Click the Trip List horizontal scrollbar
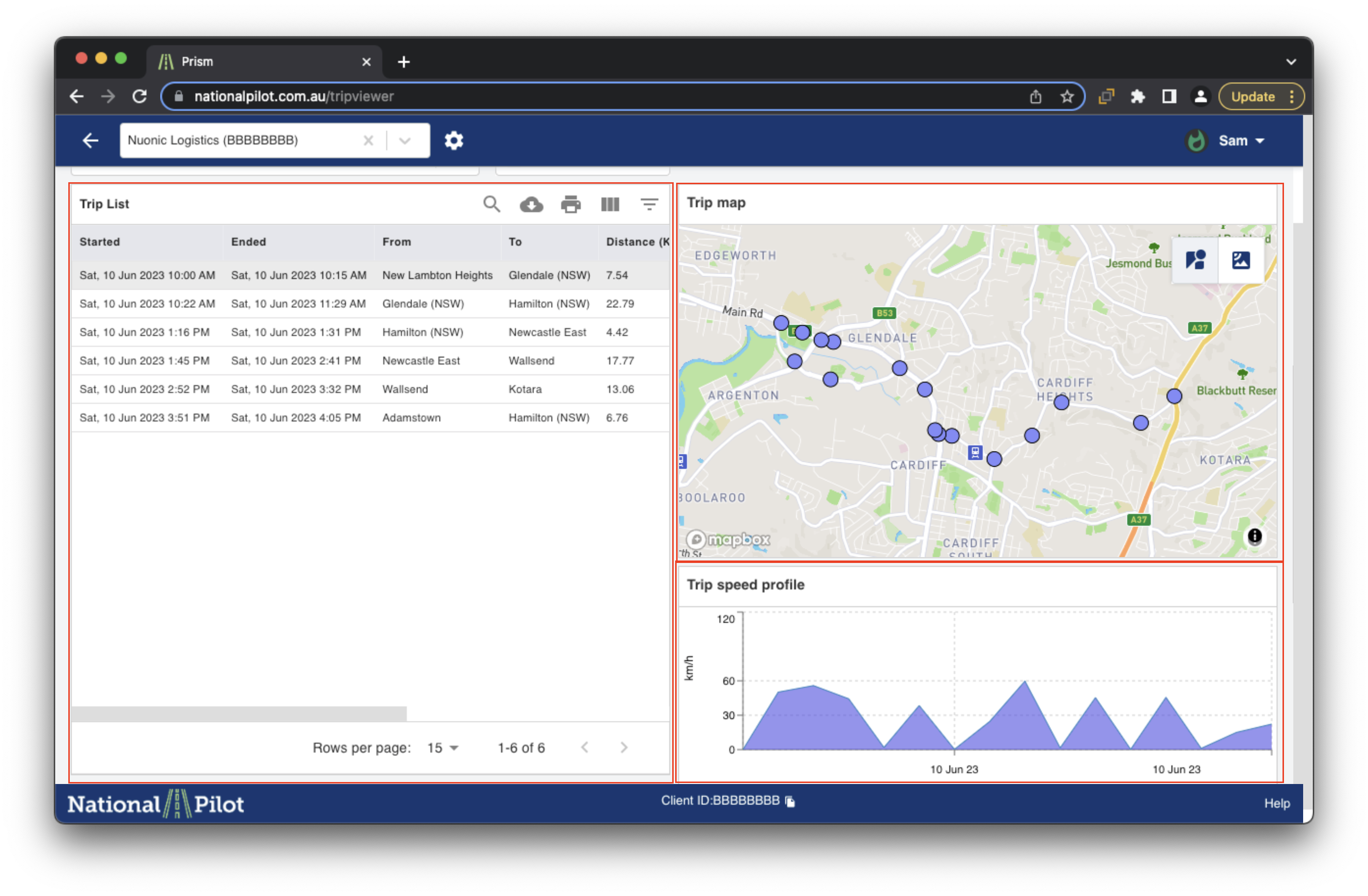Screen dimensions: 1368x896 click(x=238, y=713)
